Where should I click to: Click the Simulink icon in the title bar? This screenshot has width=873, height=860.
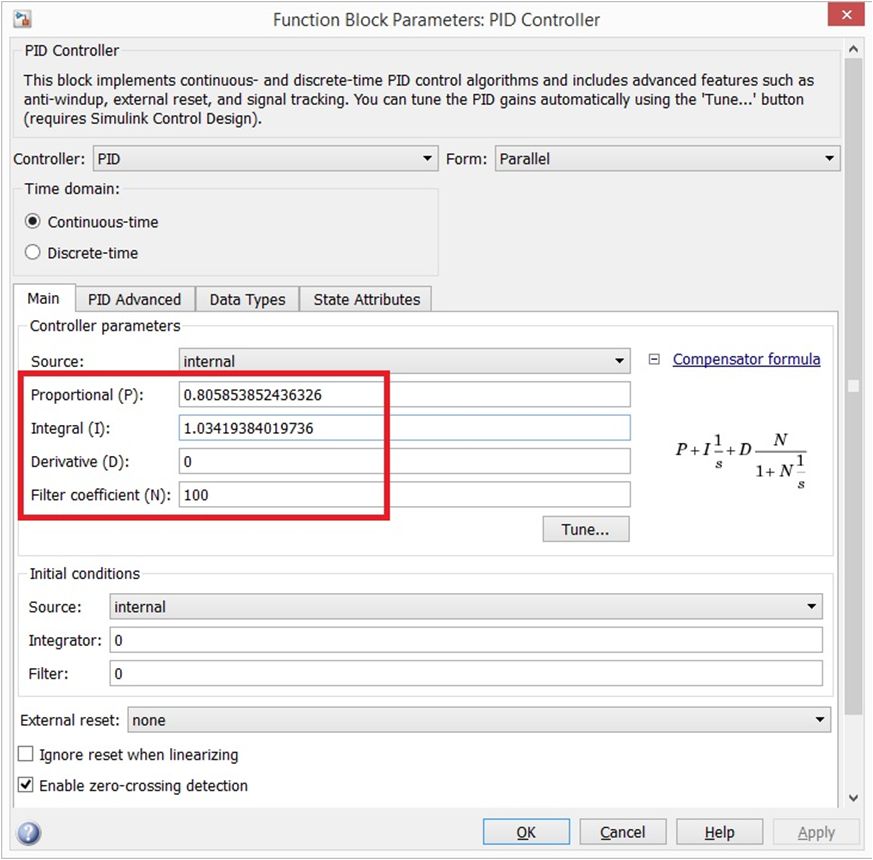(x=23, y=19)
